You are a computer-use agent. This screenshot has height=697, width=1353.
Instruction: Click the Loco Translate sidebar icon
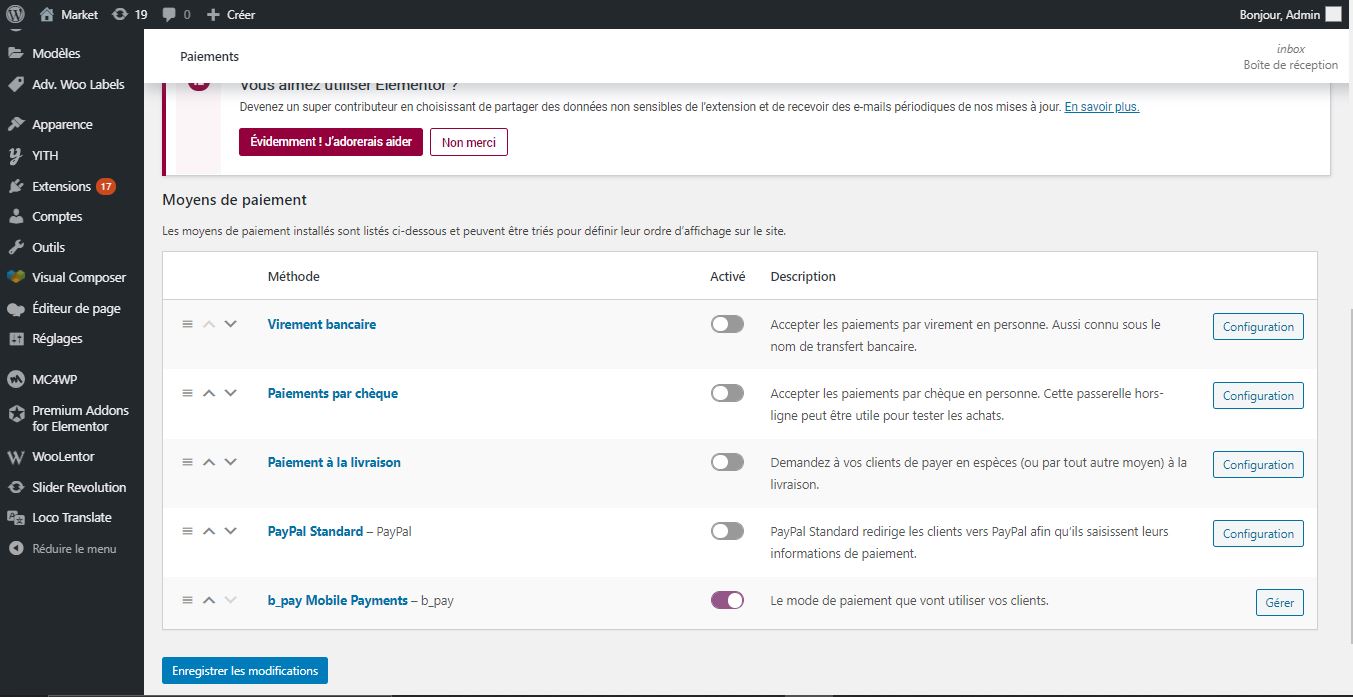pyautogui.click(x=15, y=518)
